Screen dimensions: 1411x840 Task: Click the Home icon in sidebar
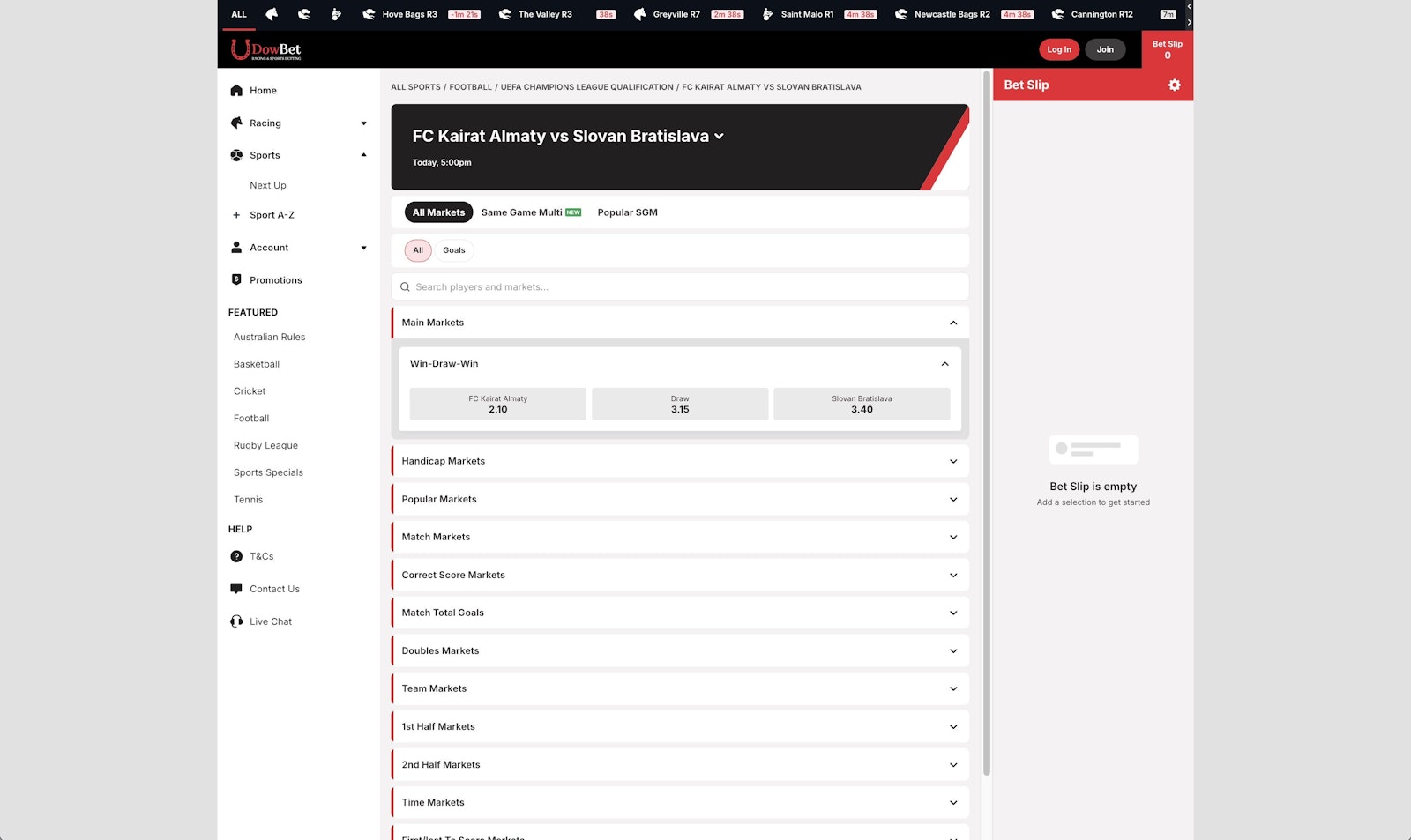coord(236,91)
